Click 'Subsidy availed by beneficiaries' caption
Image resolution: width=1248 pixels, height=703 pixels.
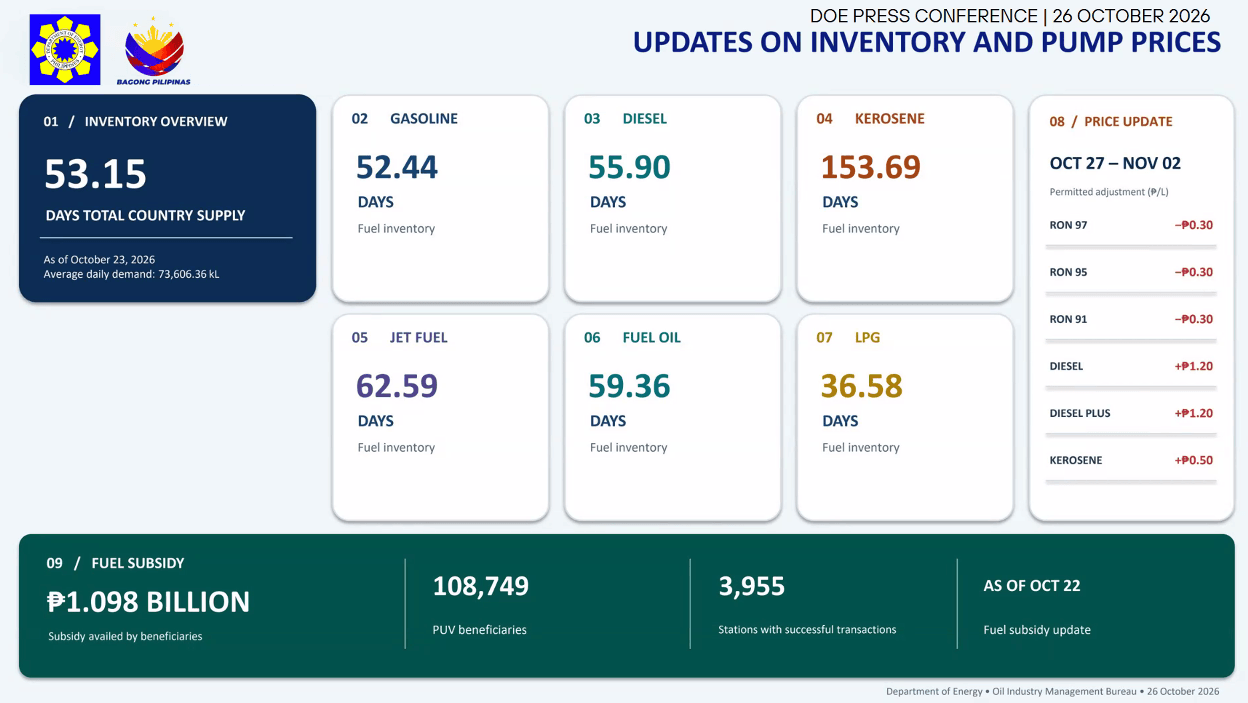coord(125,636)
